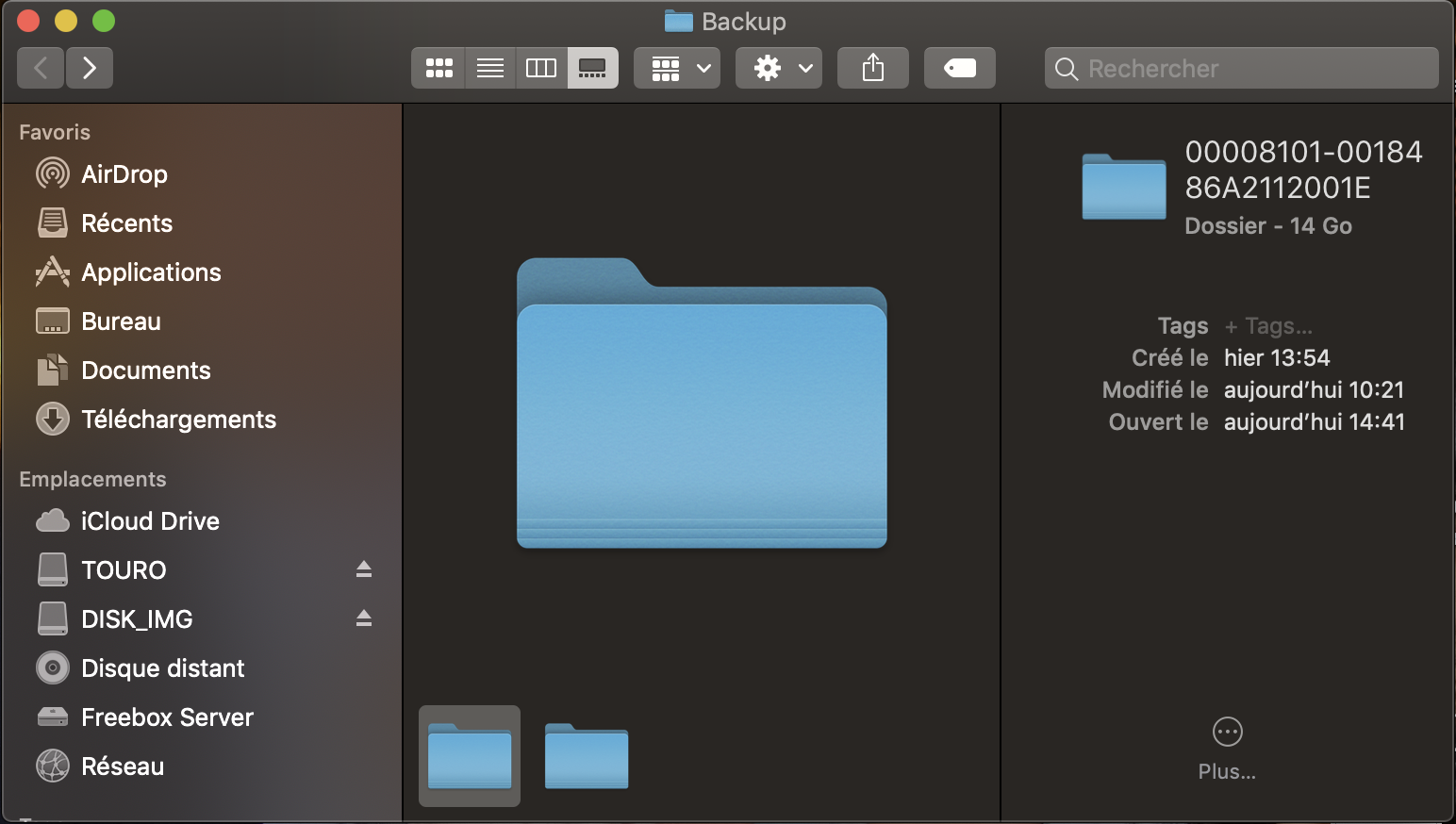The height and width of the screenshot is (824, 1456).
Task: Switch to icon view mode
Action: click(x=438, y=68)
